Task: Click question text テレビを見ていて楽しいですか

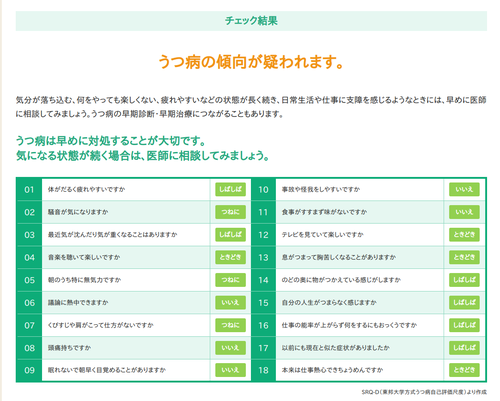Action: pos(323,235)
